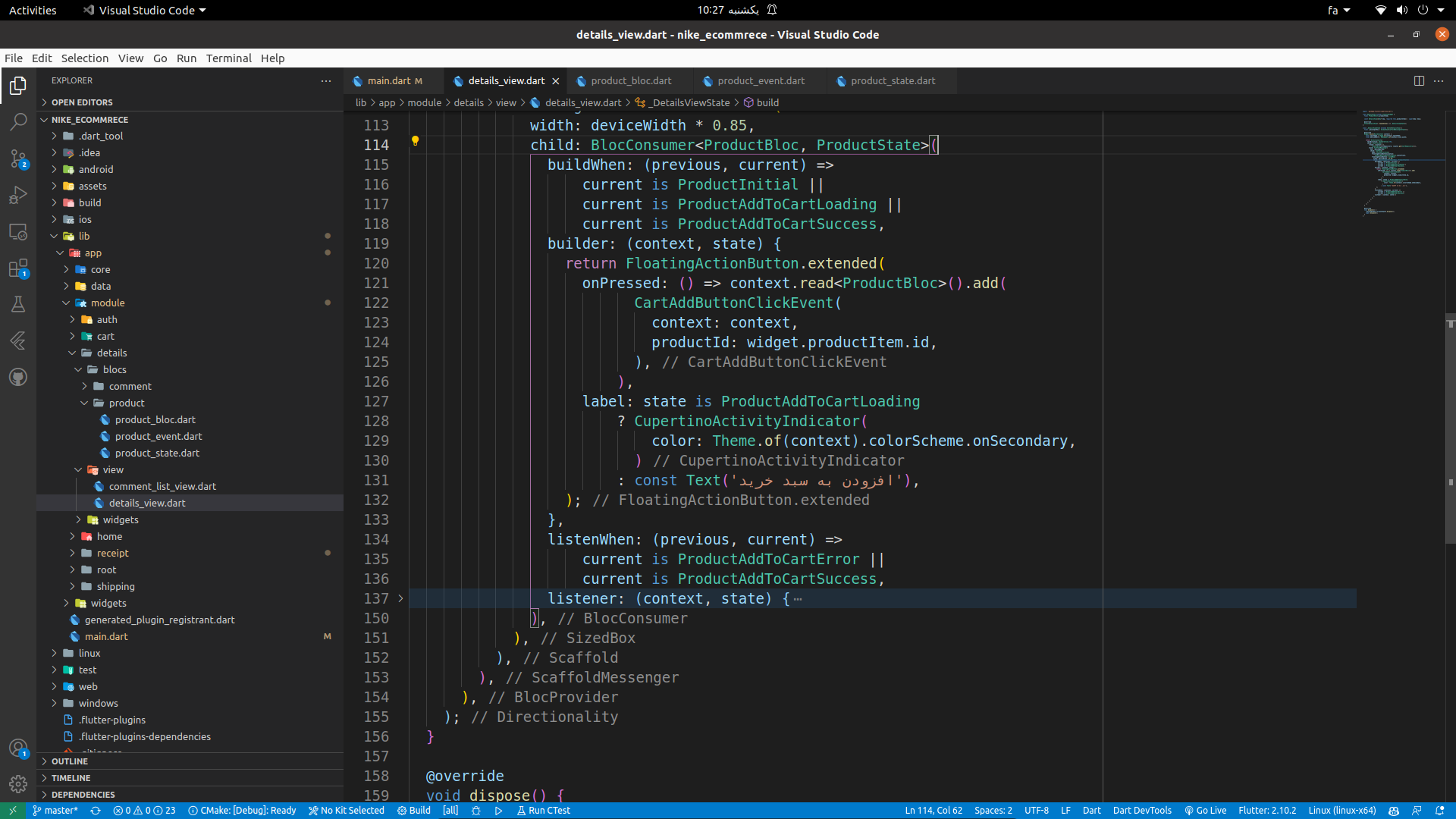The height and width of the screenshot is (819, 1456).
Task: Click Run CTest in status bar
Action: [x=543, y=810]
